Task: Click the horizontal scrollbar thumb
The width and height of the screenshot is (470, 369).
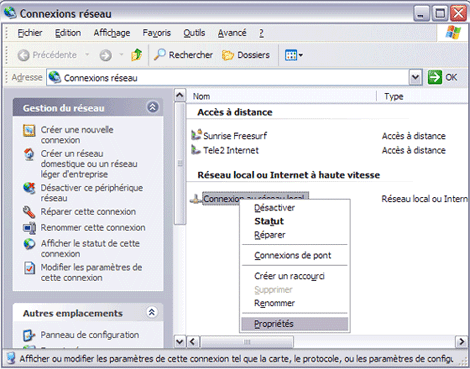Action: [247, 342]
